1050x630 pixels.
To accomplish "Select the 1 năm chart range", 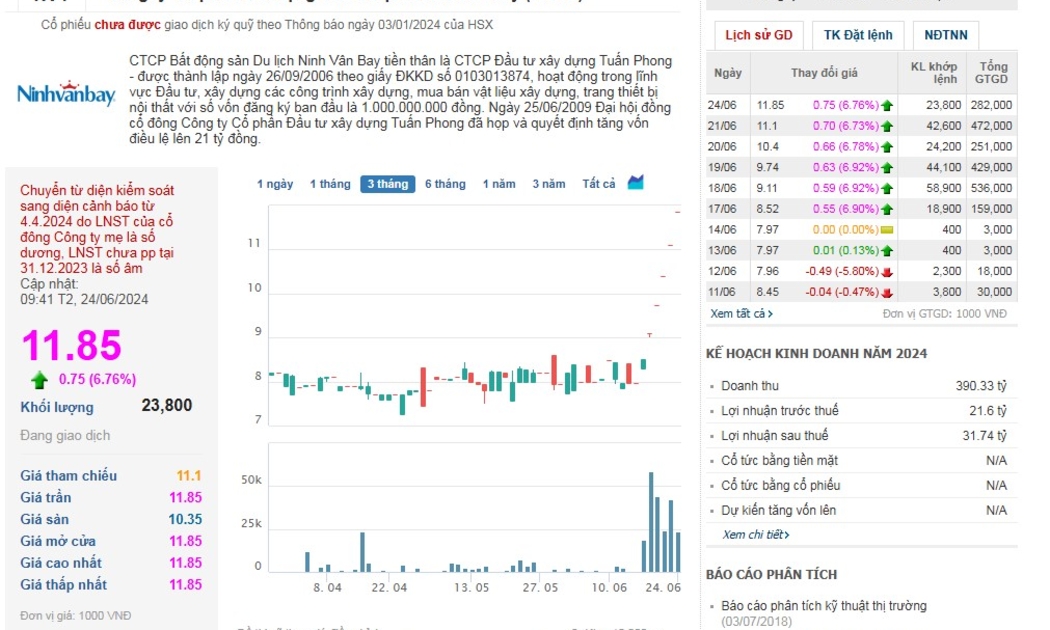I will 499,184.
